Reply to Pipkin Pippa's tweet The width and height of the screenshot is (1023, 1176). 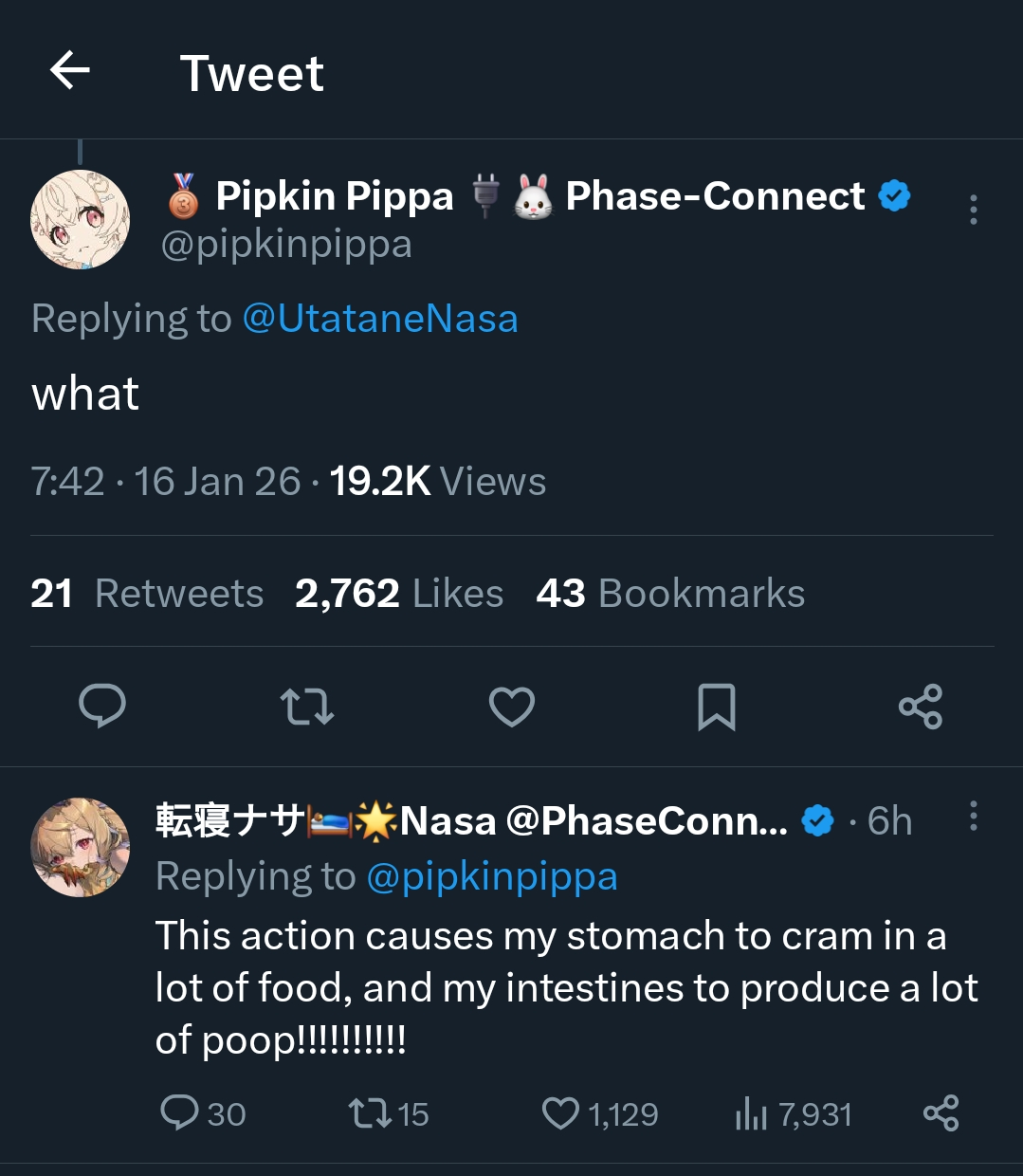pos(102,707)
